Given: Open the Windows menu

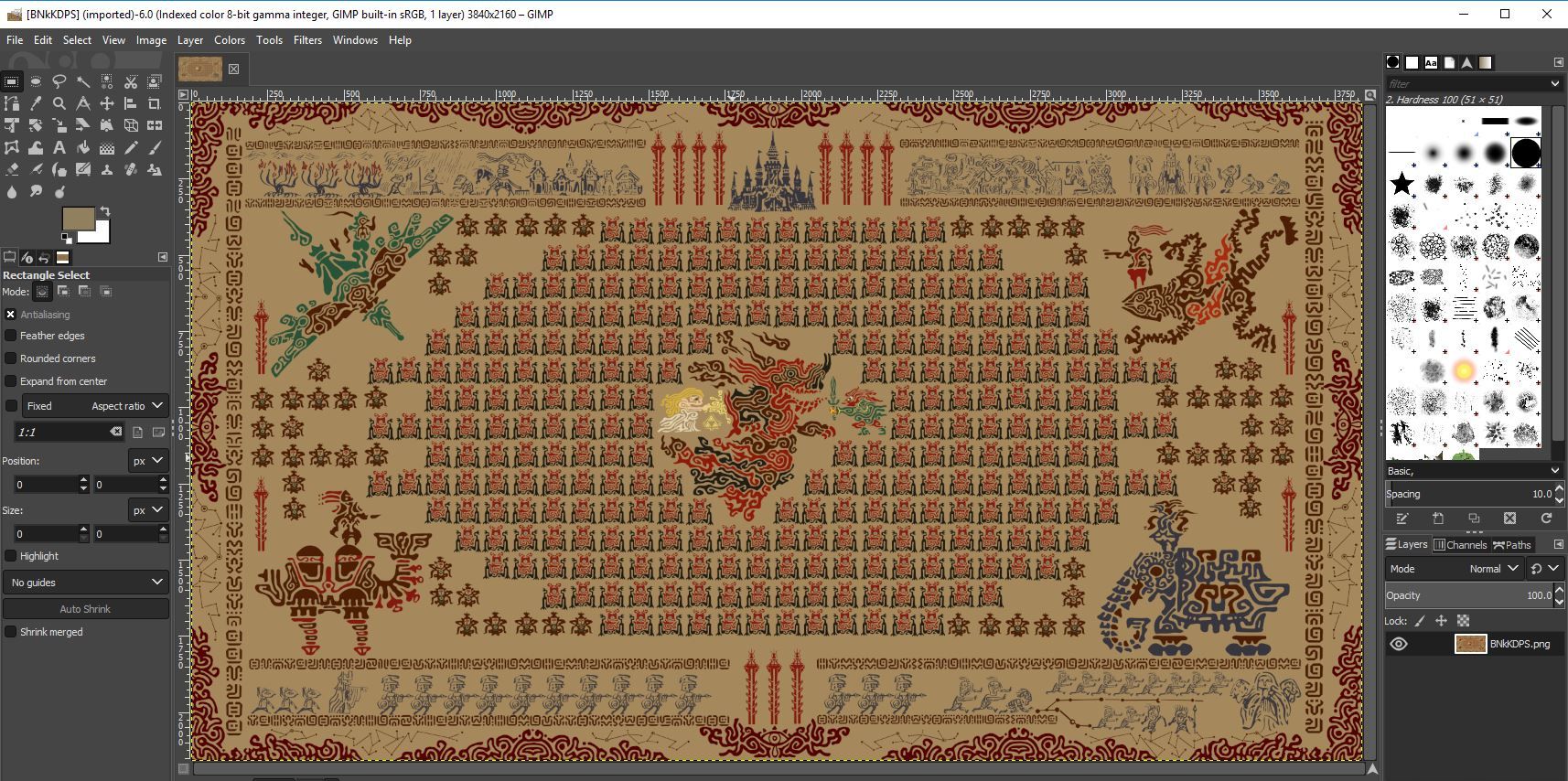Looking at the screenshot, I should tap(355, 40).
